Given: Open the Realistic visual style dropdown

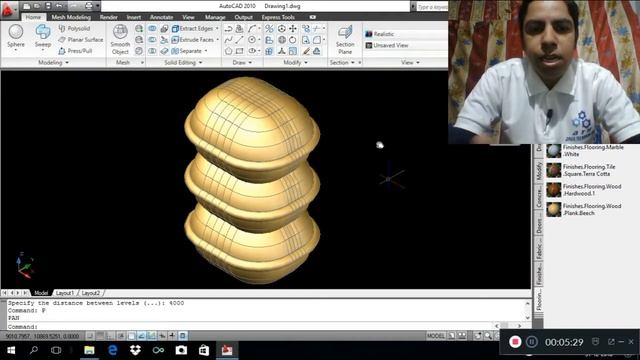Looking at the screenshot, I should (406, 34).
